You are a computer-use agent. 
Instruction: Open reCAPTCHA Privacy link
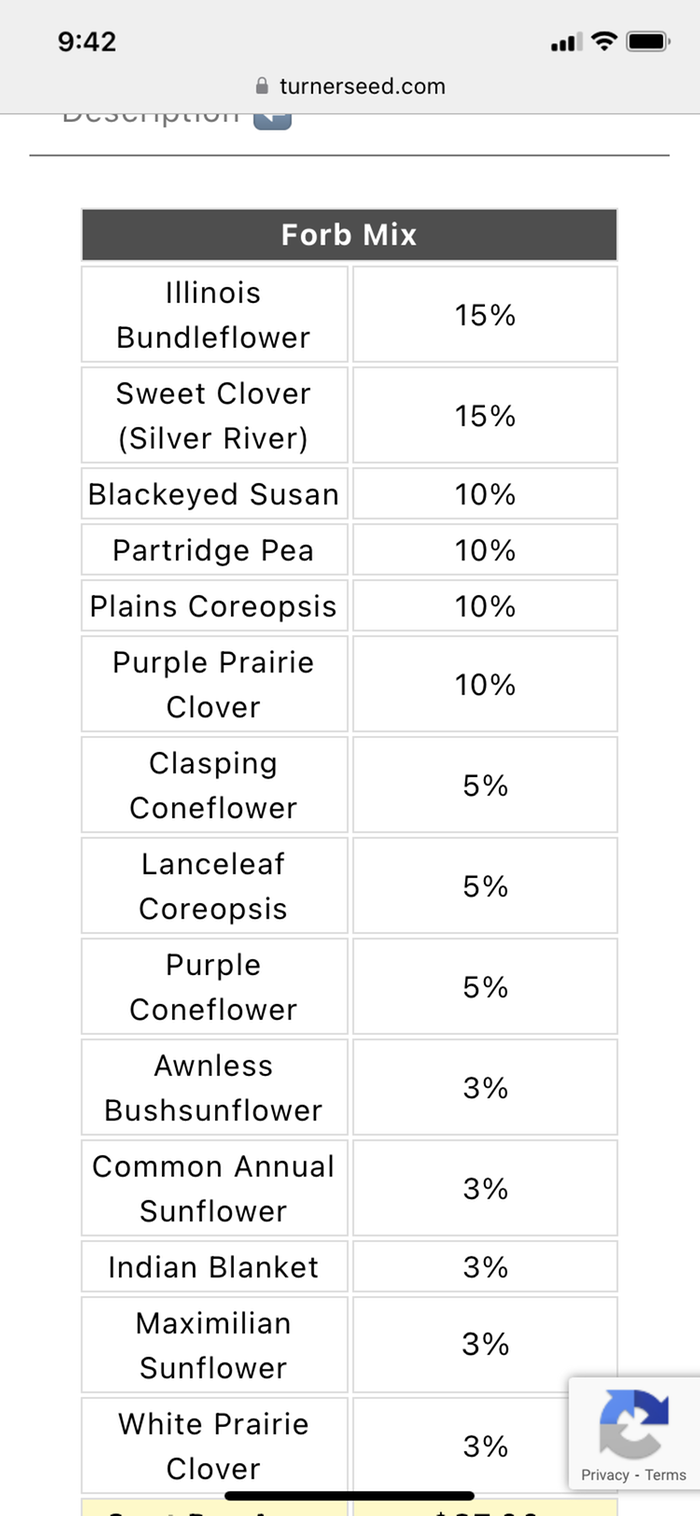point(605,1475)
